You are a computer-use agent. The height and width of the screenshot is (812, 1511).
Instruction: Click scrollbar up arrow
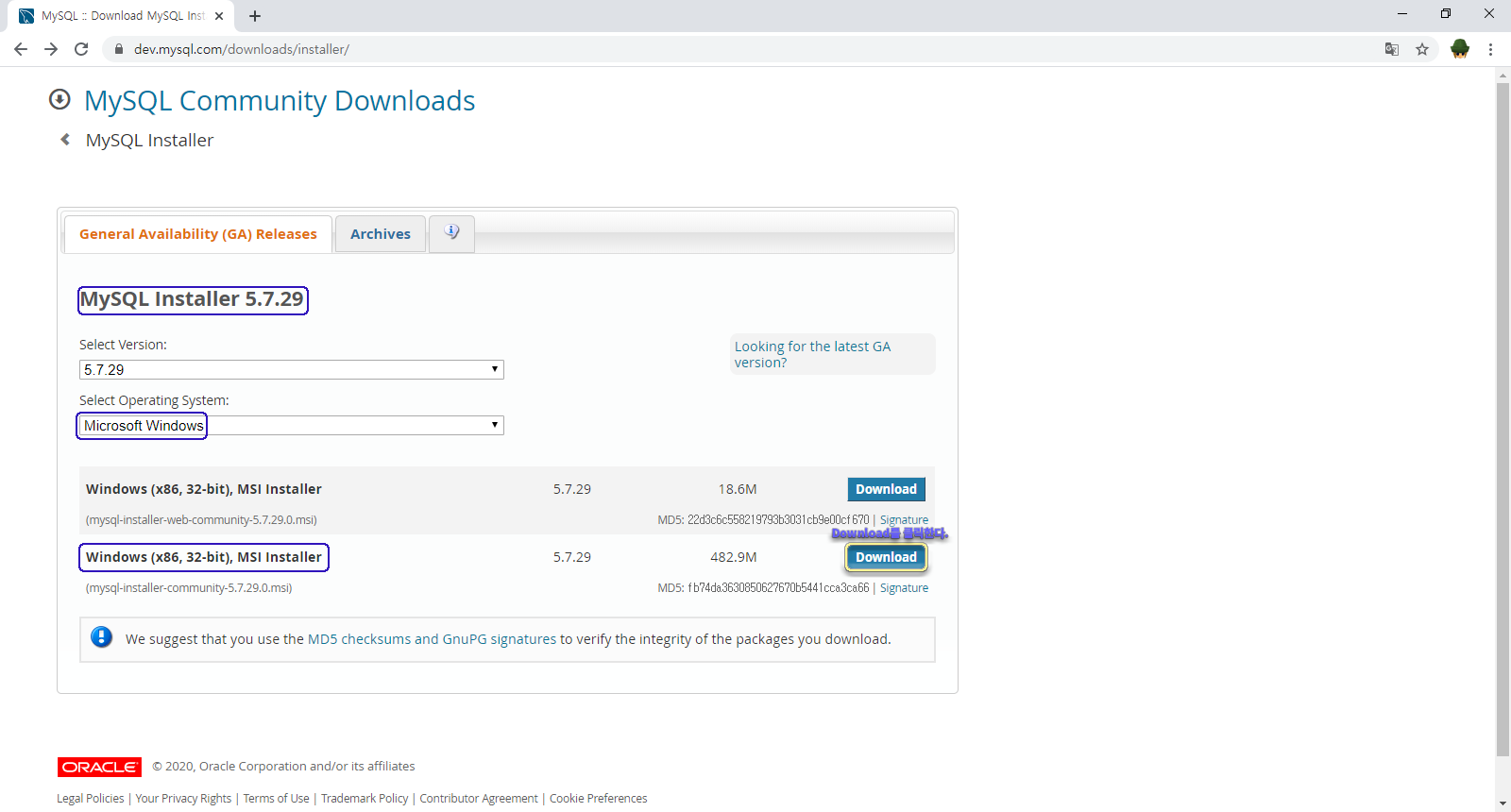pos(1503,74)
